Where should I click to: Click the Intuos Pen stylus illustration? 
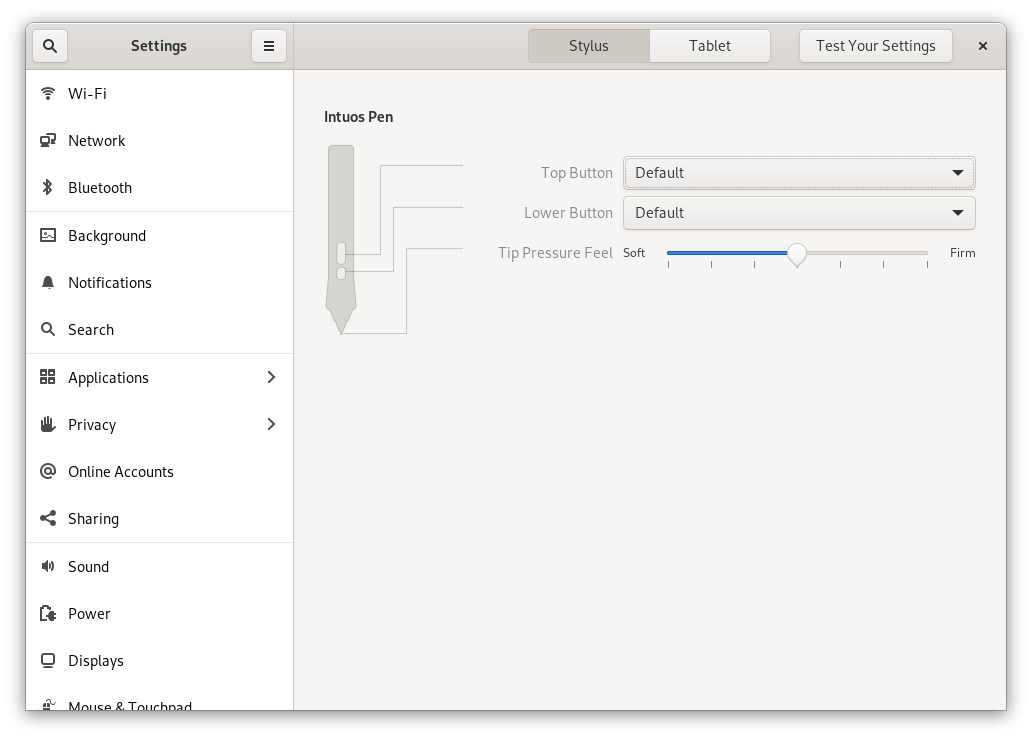click(x=341, y=240)
